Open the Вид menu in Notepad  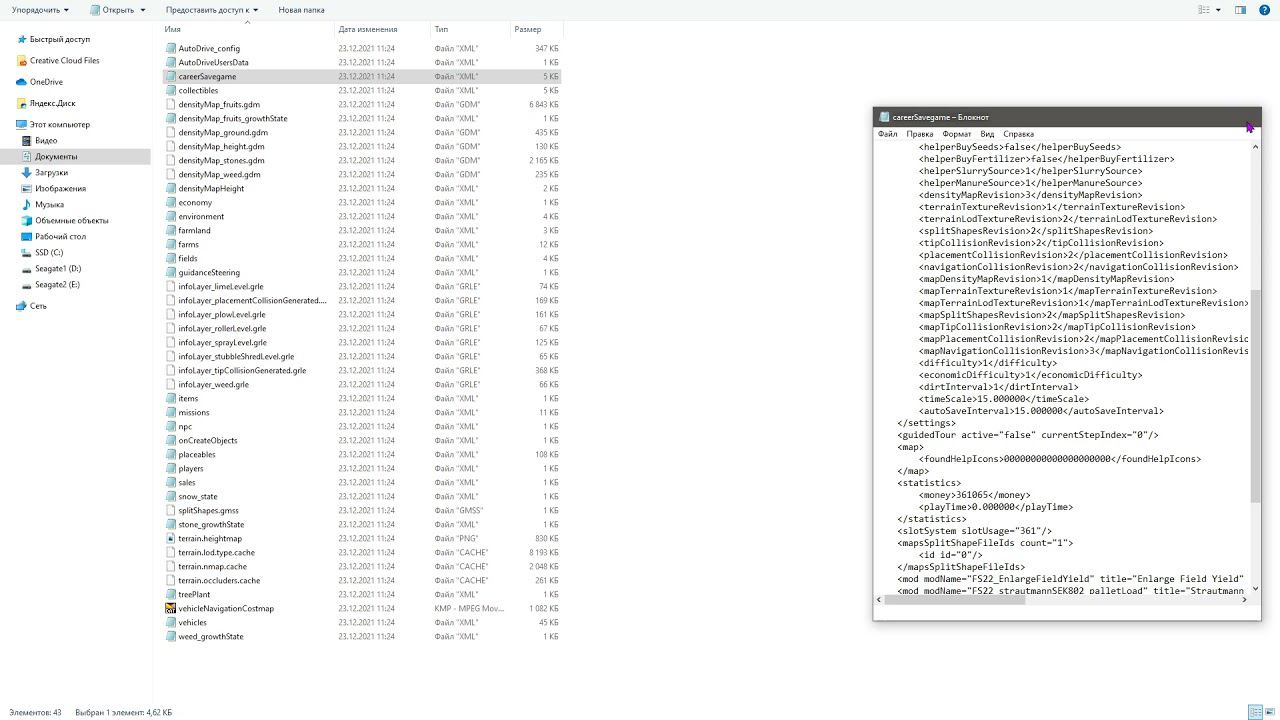pos(987,134)
